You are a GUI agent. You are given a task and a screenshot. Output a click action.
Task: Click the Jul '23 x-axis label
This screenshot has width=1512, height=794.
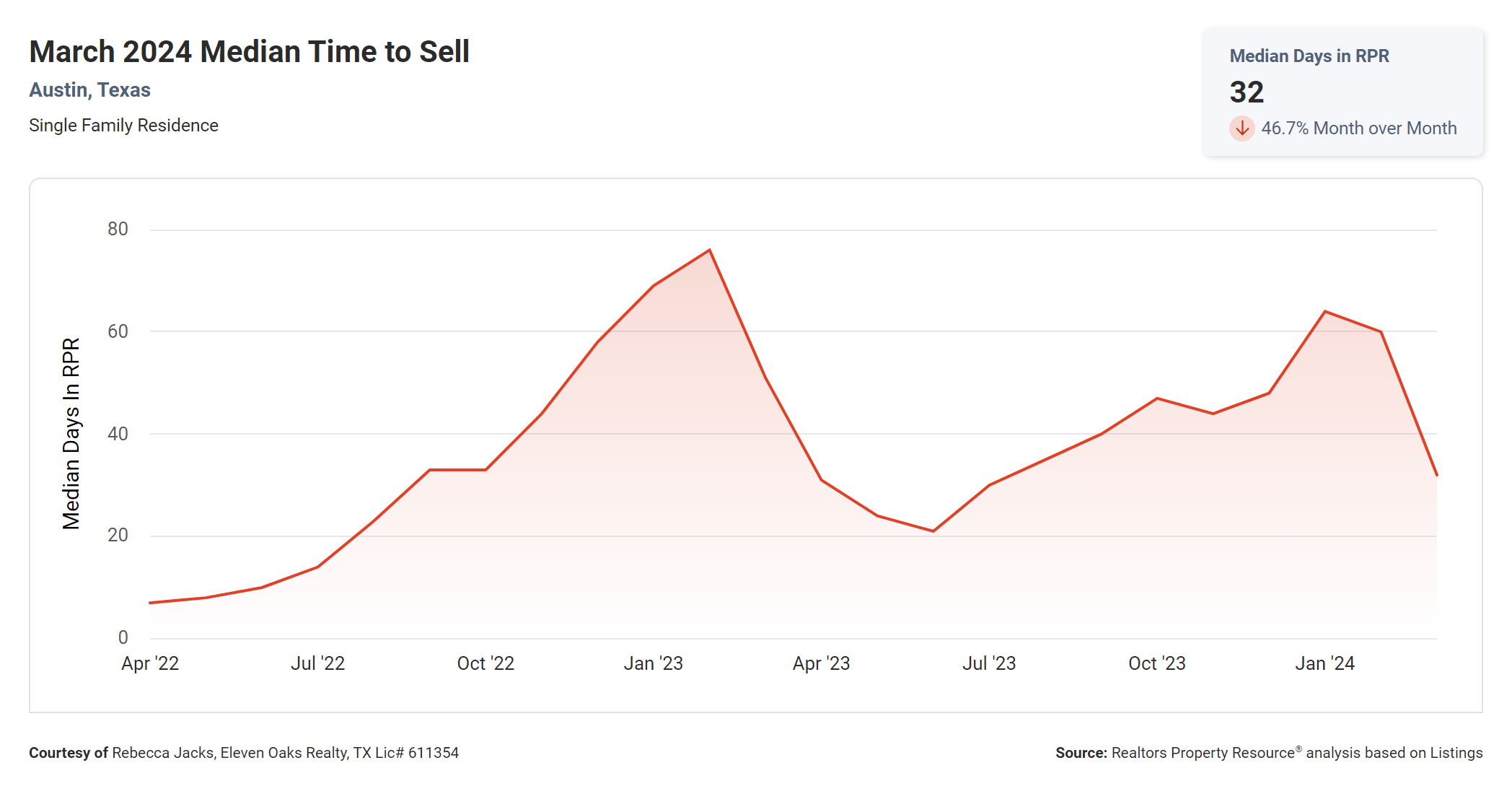[x=988, y=663]
